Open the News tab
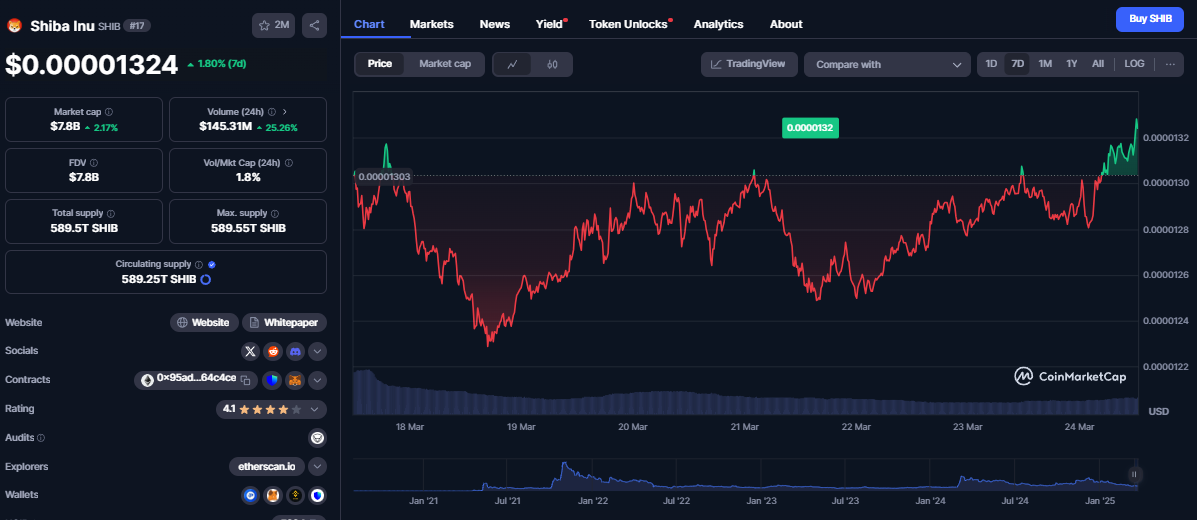This screenshot has width=1197, height=520. 495,24
